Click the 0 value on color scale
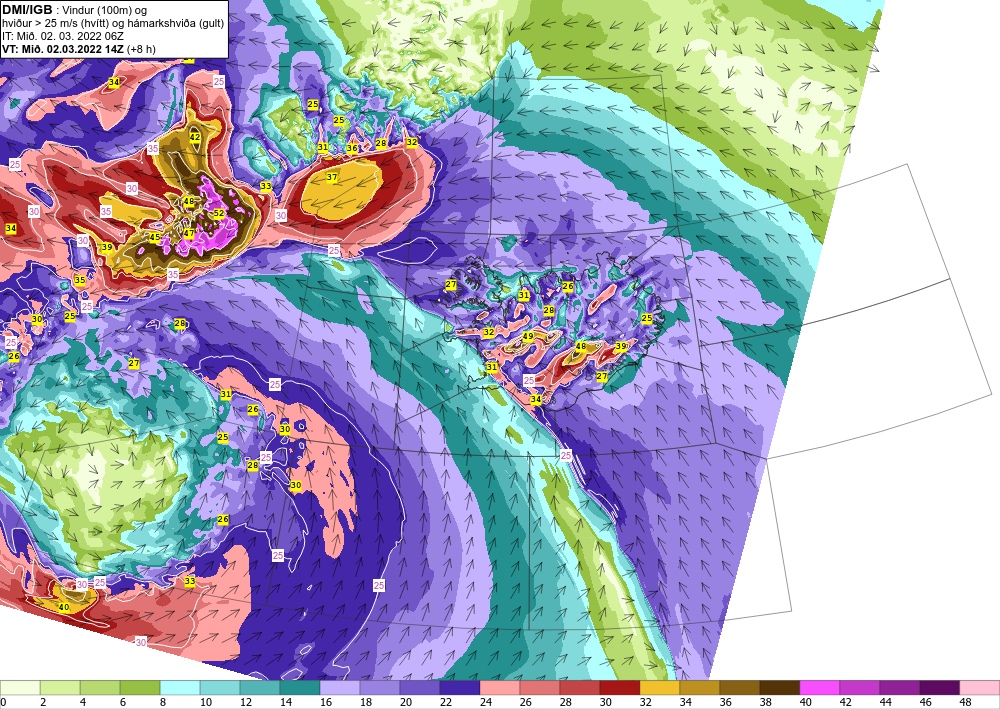 click(x=3, y=702)
